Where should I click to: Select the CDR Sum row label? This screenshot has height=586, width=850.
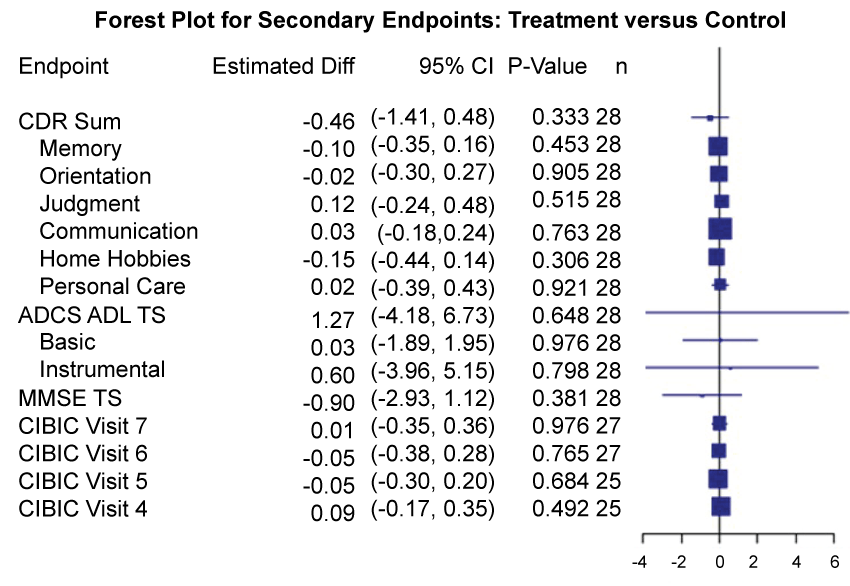70,122
